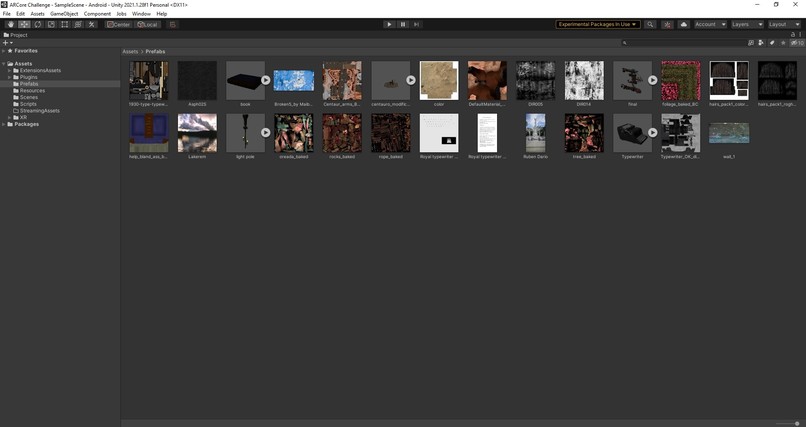Go to Assets in breadcrumb
Screen dimensions: 806x427
(130, 51)
